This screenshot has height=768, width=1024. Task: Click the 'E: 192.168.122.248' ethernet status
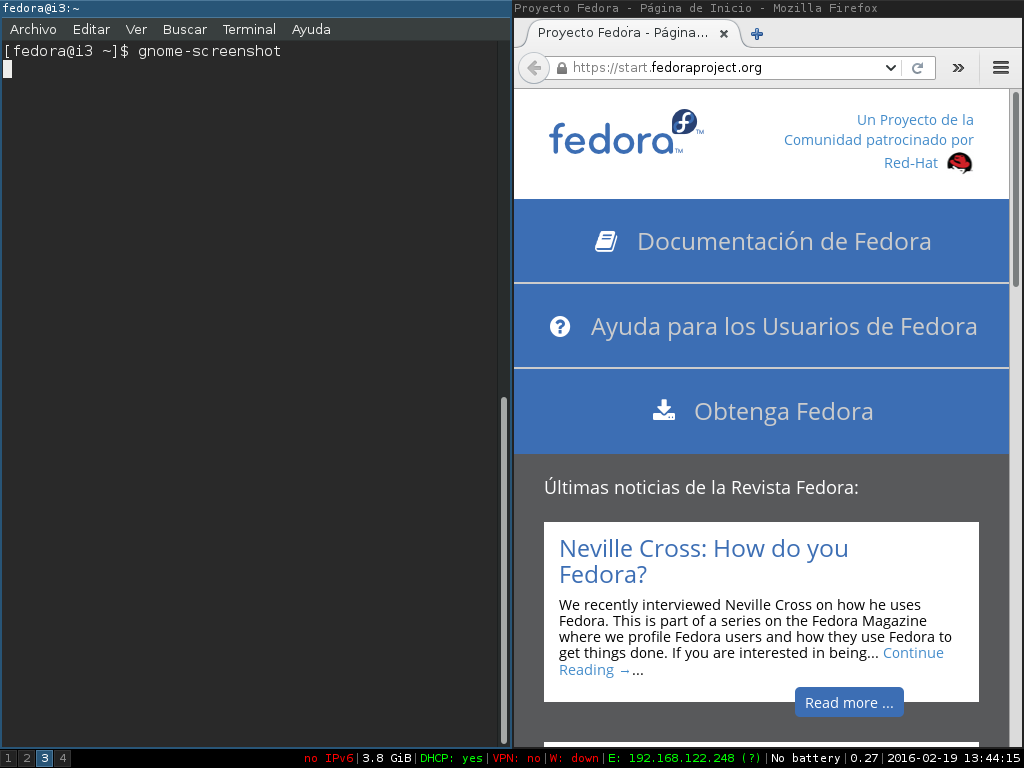coord(684,758)
